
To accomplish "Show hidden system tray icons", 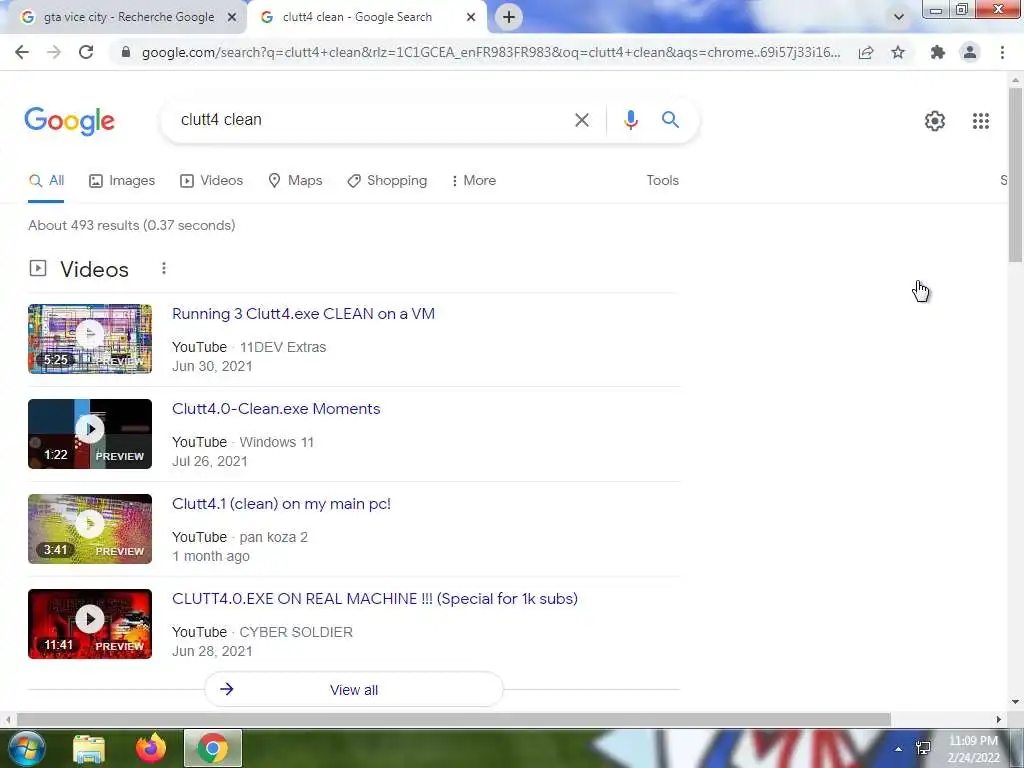I will [x=899, y=749].
